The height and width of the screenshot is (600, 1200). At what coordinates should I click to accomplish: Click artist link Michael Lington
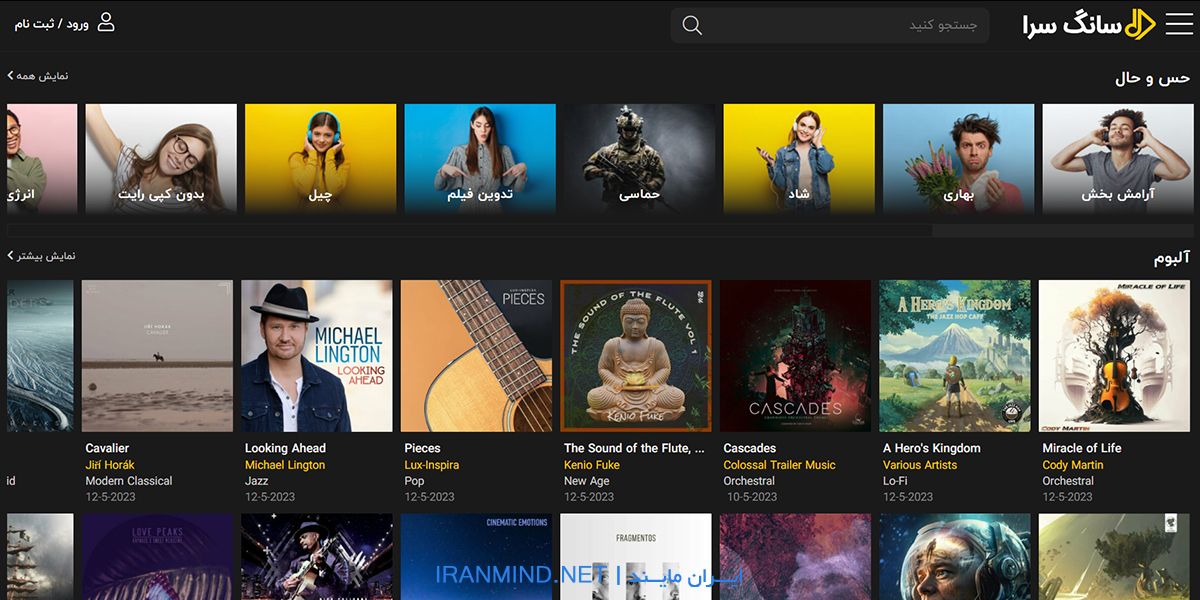285,465
